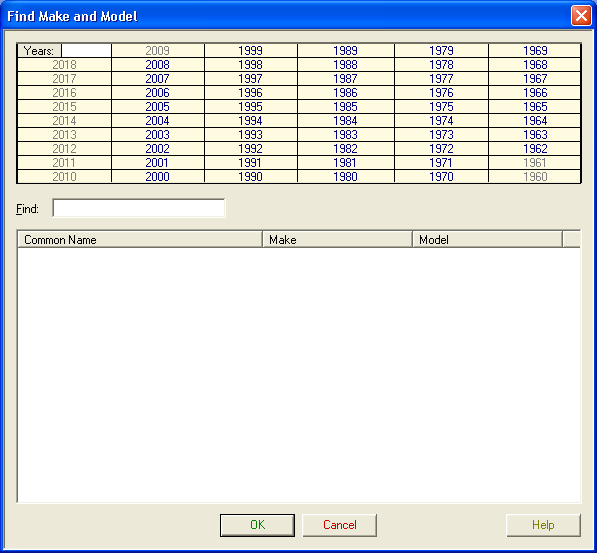The image size is (597, 553).
Task: Focus the Years input box
Action: click(x=86, y=51)
